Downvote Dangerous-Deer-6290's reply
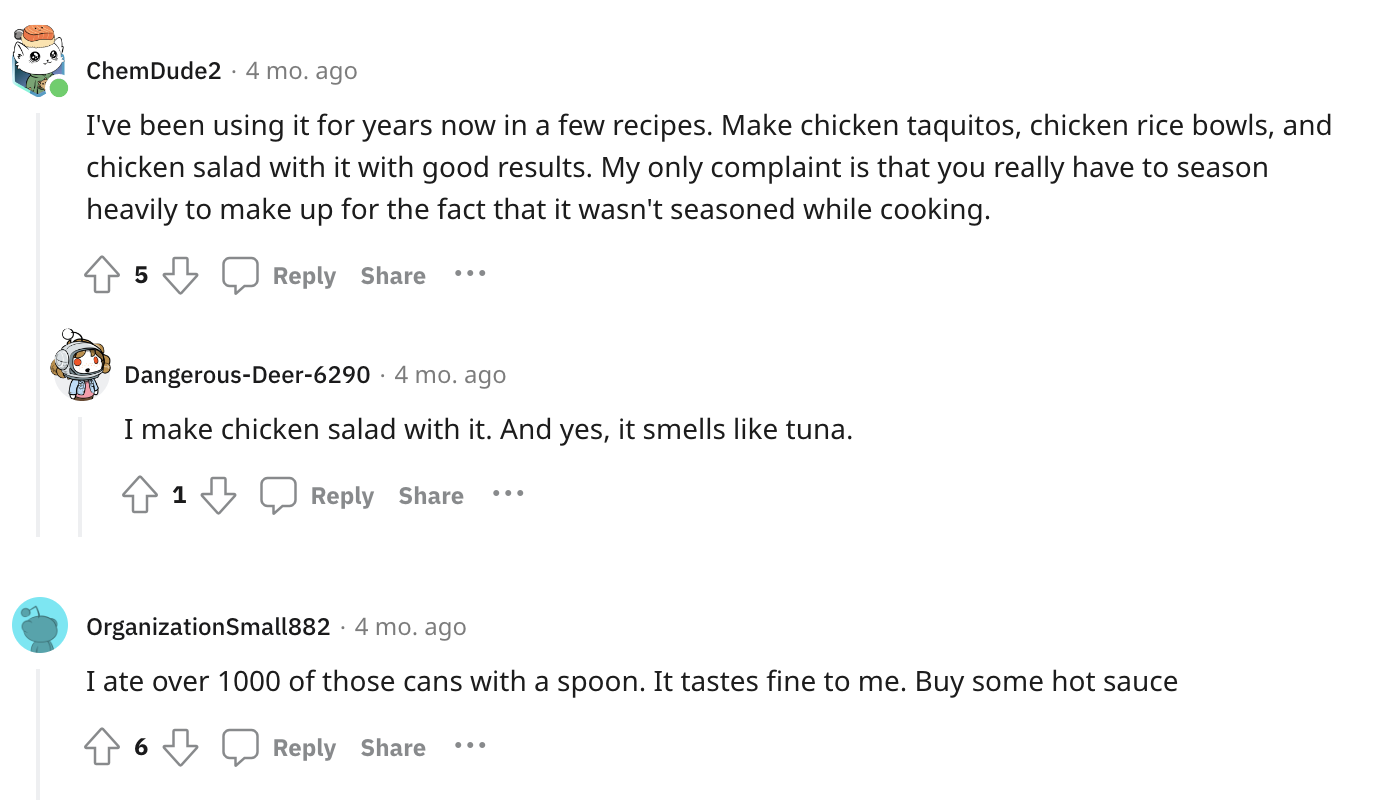The image size is (1386, 800). 218,495
